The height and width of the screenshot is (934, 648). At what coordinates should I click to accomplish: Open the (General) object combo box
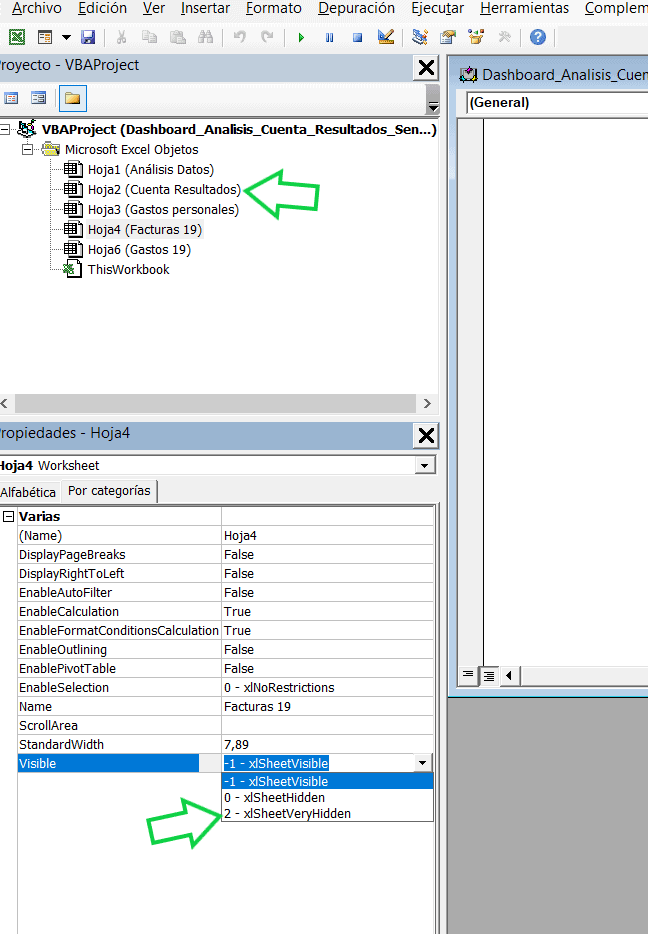[x=557, y=102]
